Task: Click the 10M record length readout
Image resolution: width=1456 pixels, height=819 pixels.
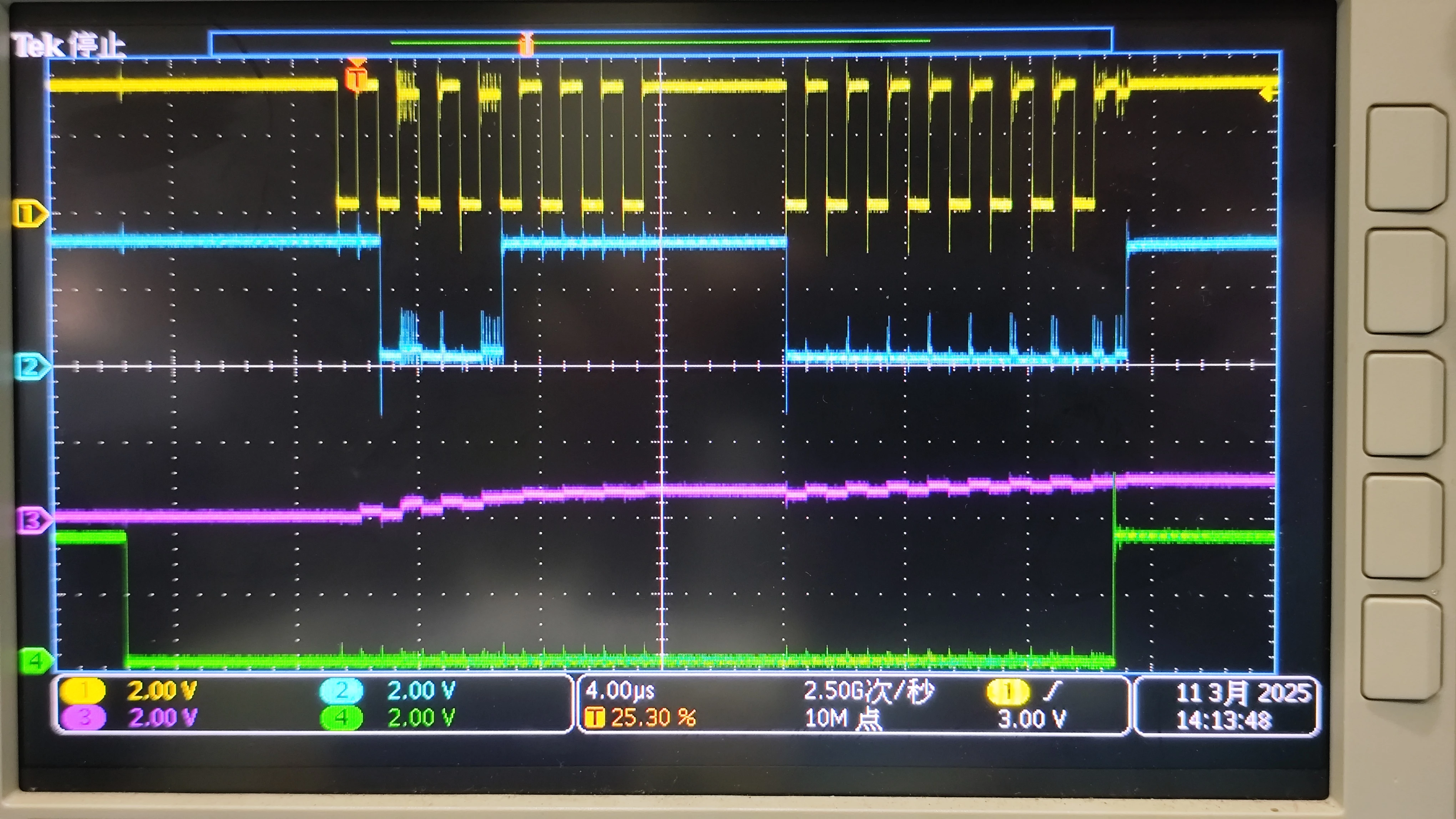Action: [x=843, y=718]
